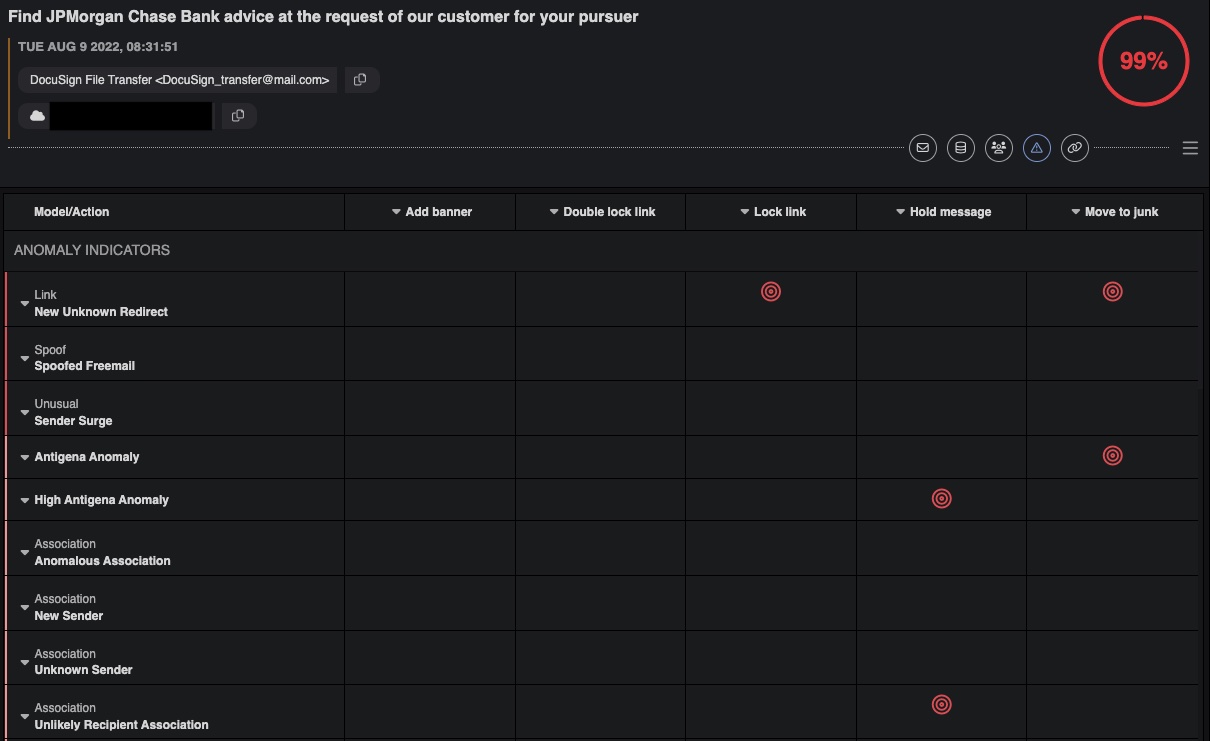Select the Unknown Sender label
1210x741 pixels.
(x=84, y=670)
